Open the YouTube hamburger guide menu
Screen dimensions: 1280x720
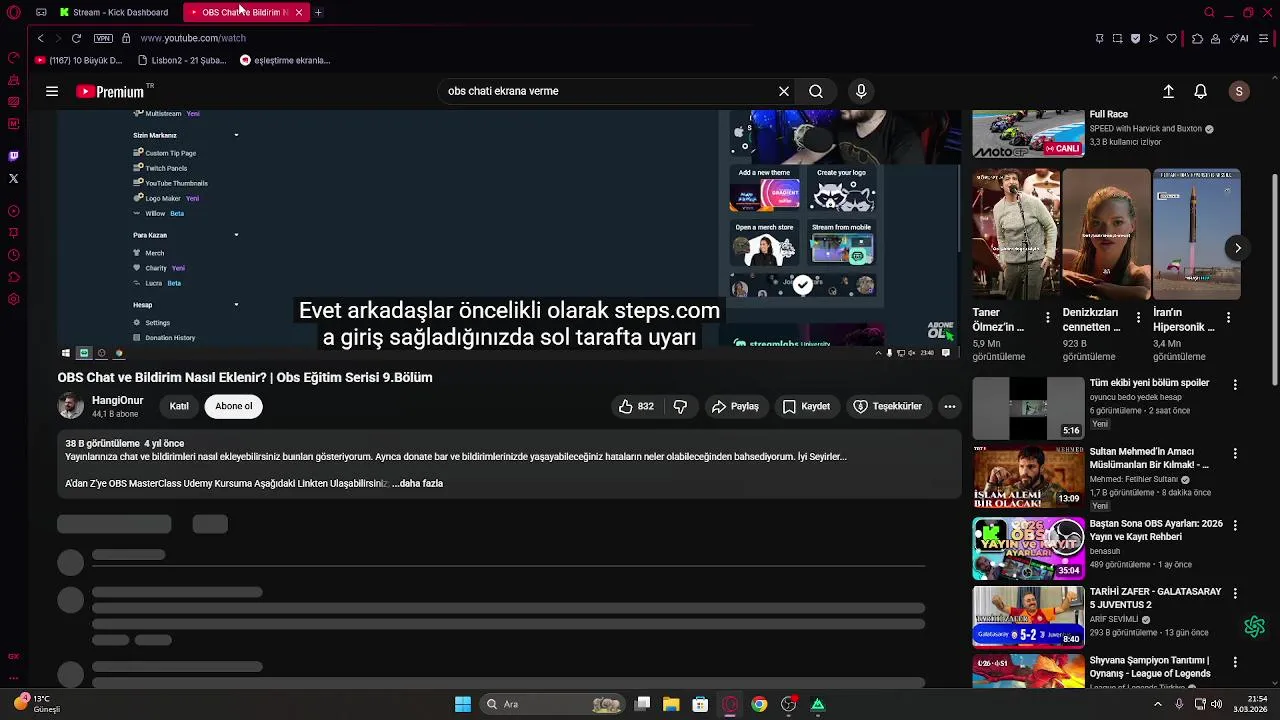52,91
